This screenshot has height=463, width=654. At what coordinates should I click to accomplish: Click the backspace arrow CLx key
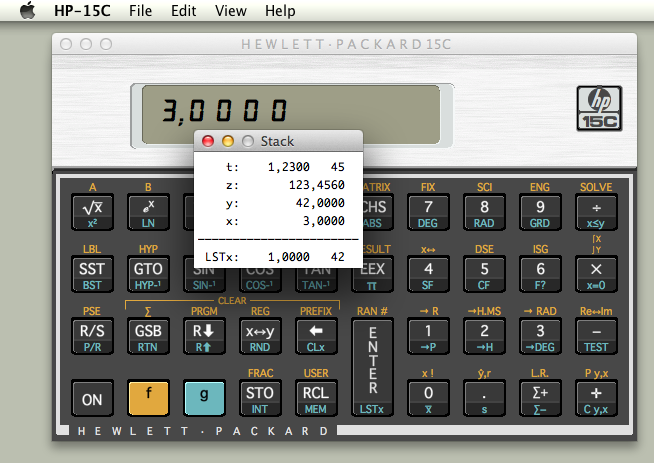point(316,336)
